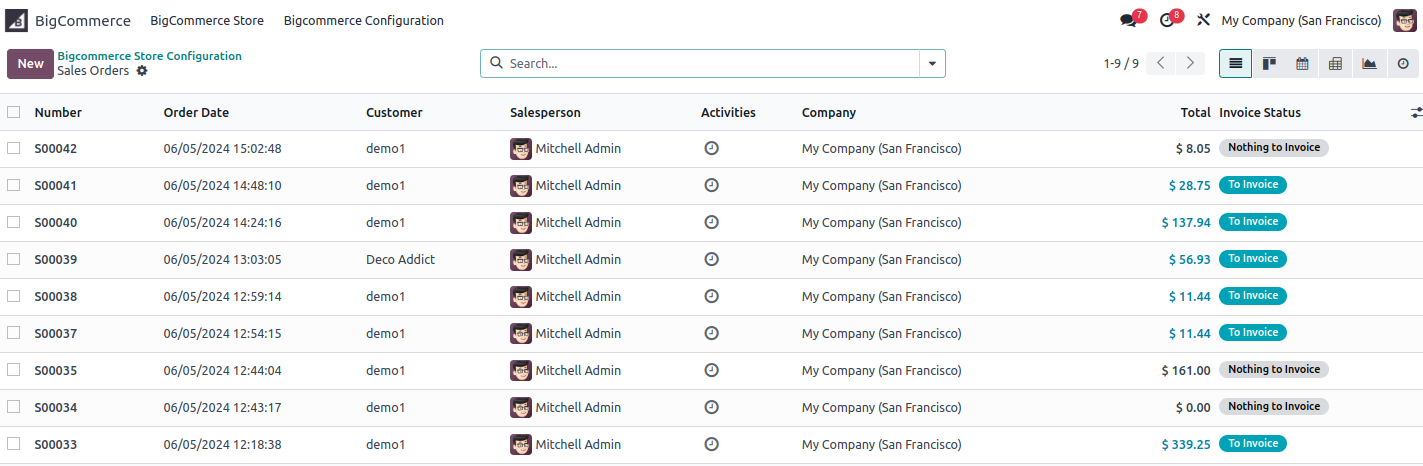Sort by the Total column header
This screenshot has width=1423, height=466.
1195,113
